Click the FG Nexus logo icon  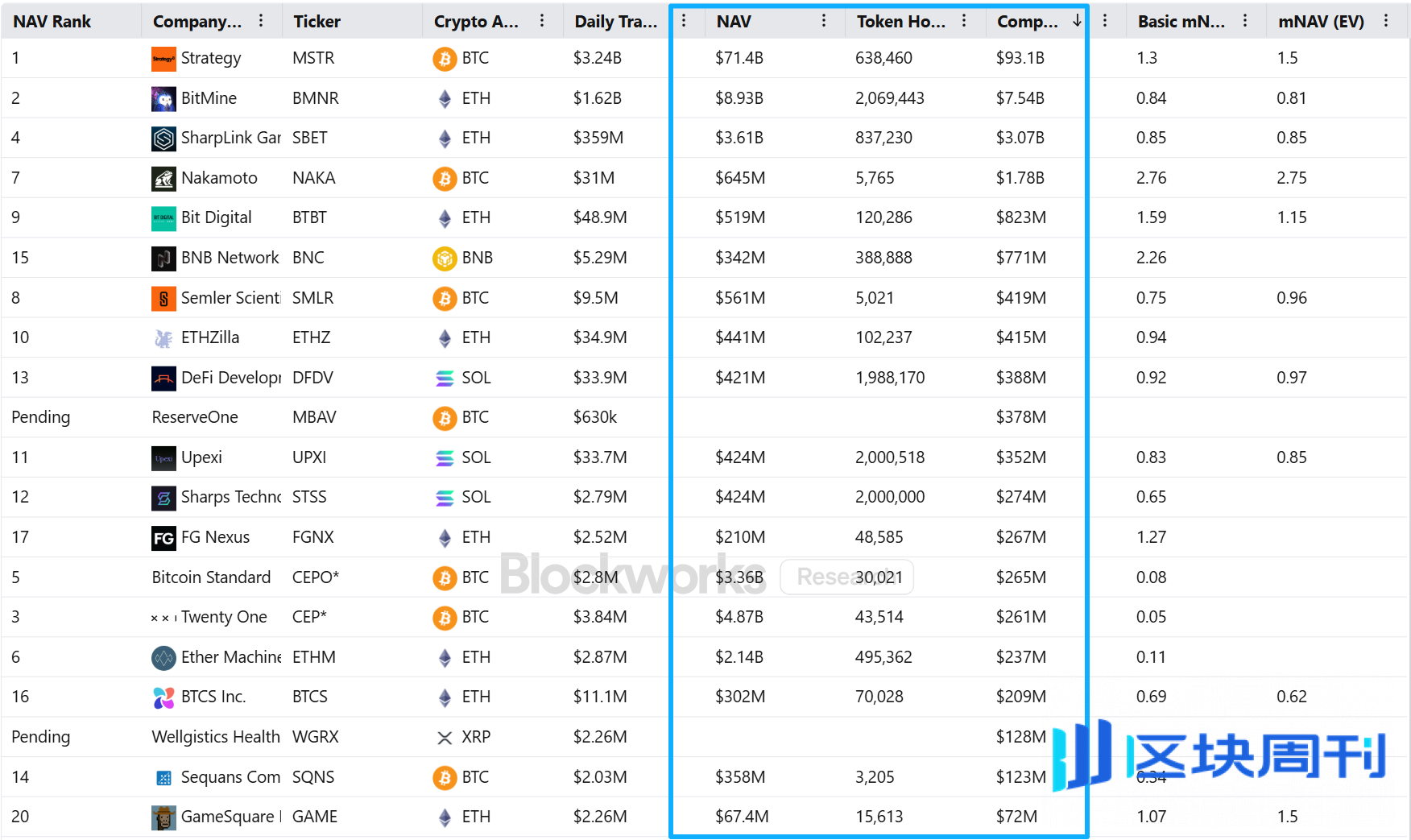(x=163, y=538)
